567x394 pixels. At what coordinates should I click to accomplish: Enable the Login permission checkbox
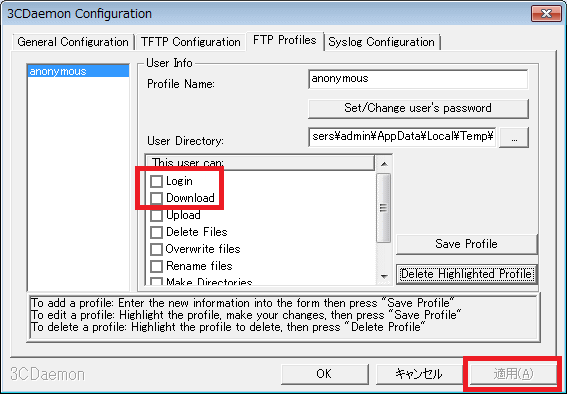(156, 181)
